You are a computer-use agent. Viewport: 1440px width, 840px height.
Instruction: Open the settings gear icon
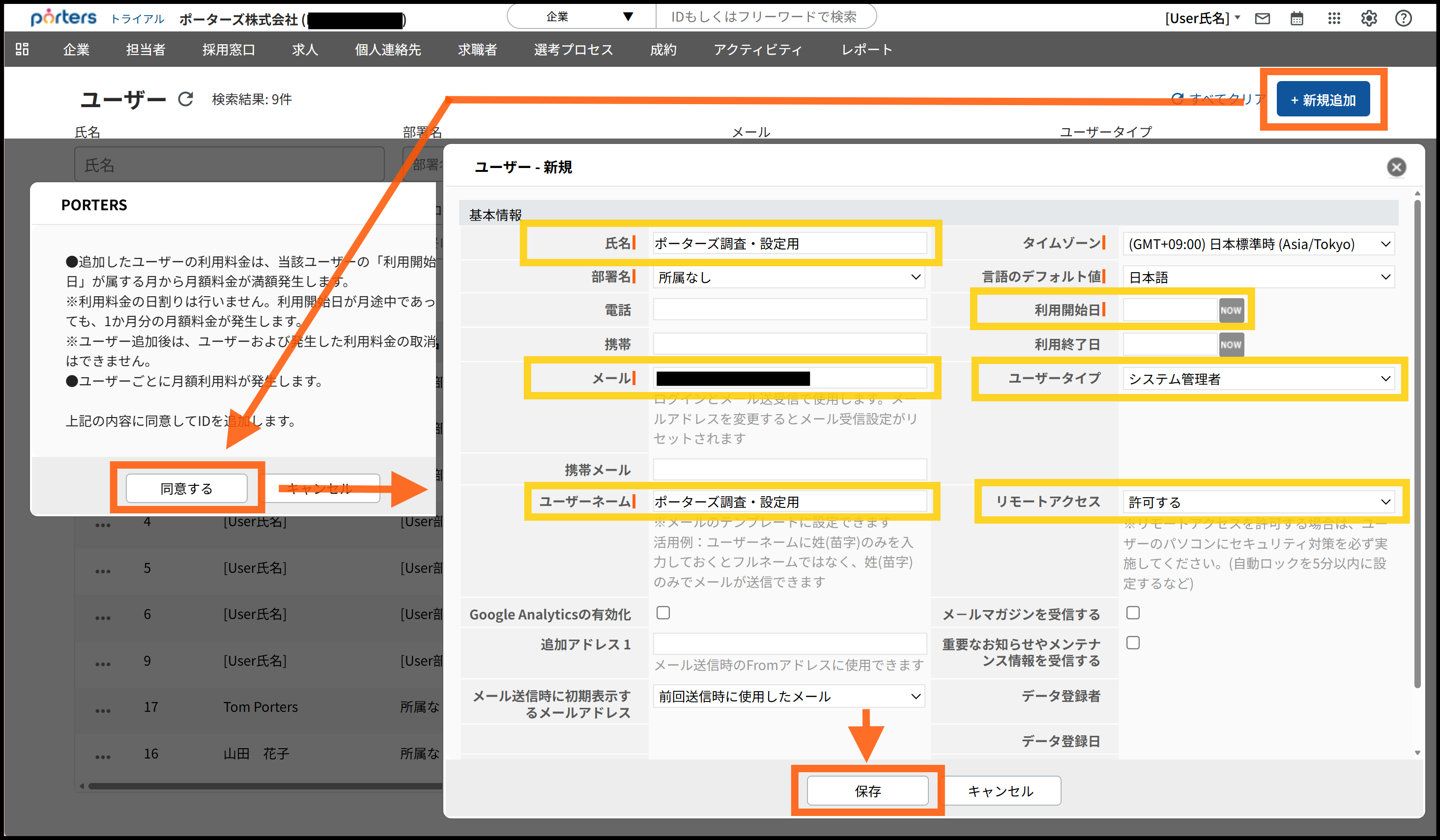click(x=1369, y=19)
